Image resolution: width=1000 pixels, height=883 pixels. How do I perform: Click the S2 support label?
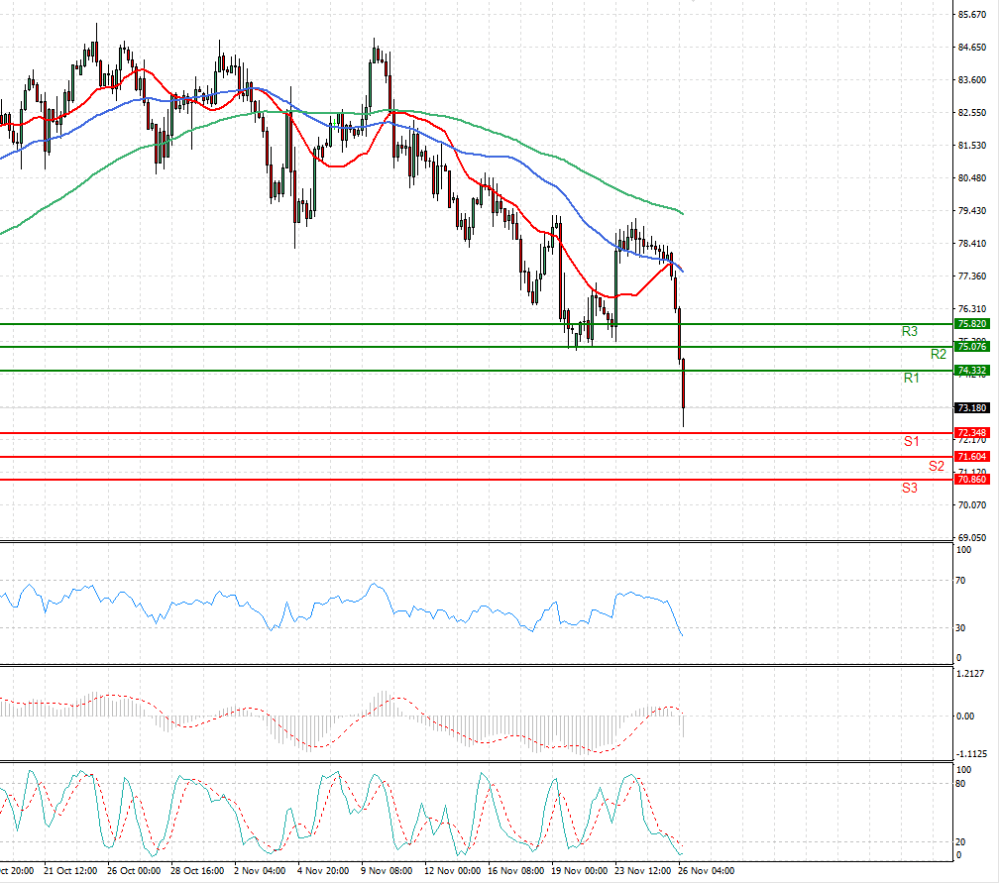(936, 466)
